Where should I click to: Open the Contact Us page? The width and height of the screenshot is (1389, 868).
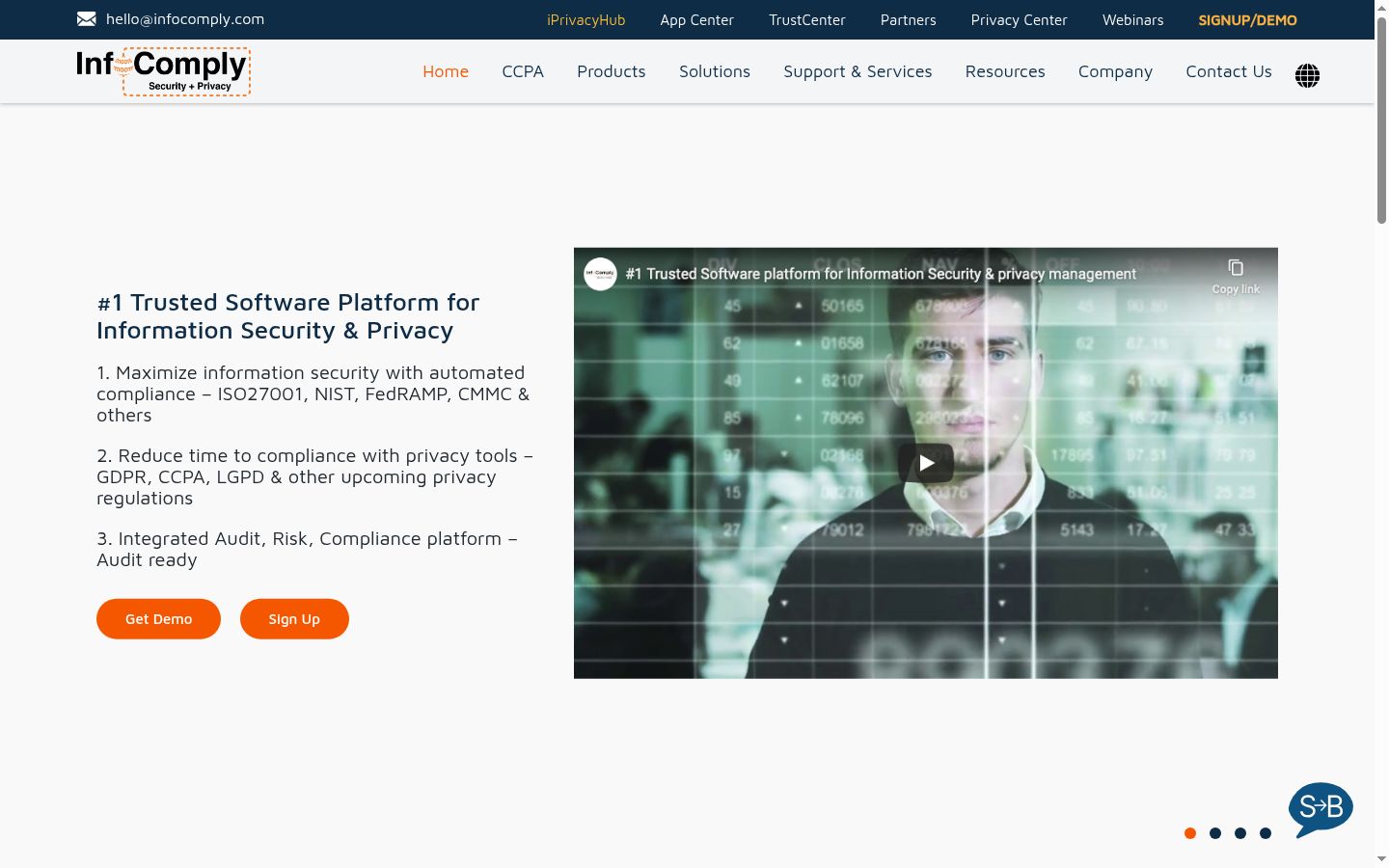point(1229,71)
